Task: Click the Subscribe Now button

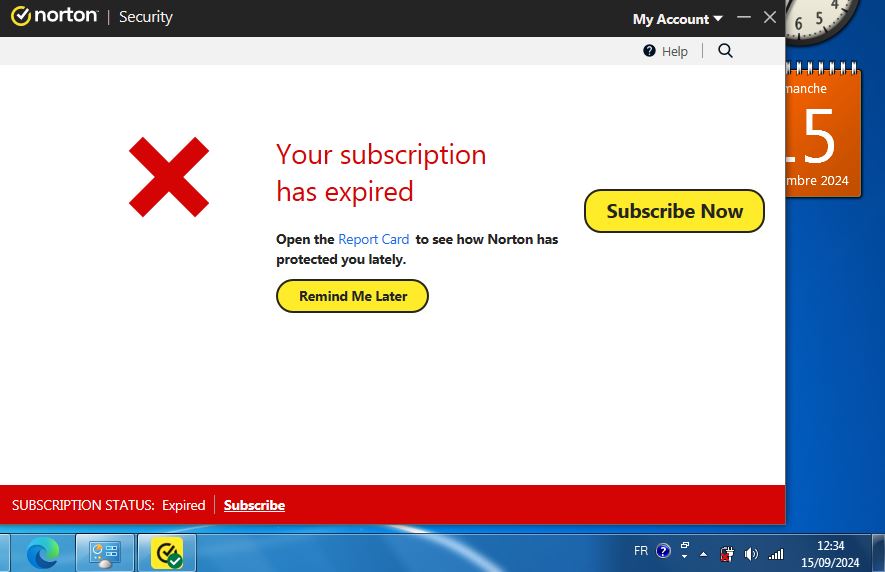Action: click(x=674, y=211)
